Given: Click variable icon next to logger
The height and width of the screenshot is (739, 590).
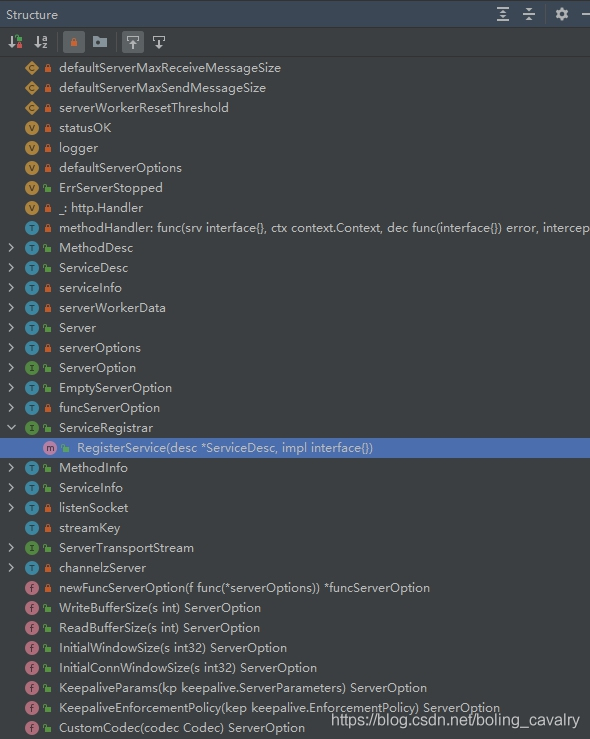Looking at the screenshot, I should point(32,148).
